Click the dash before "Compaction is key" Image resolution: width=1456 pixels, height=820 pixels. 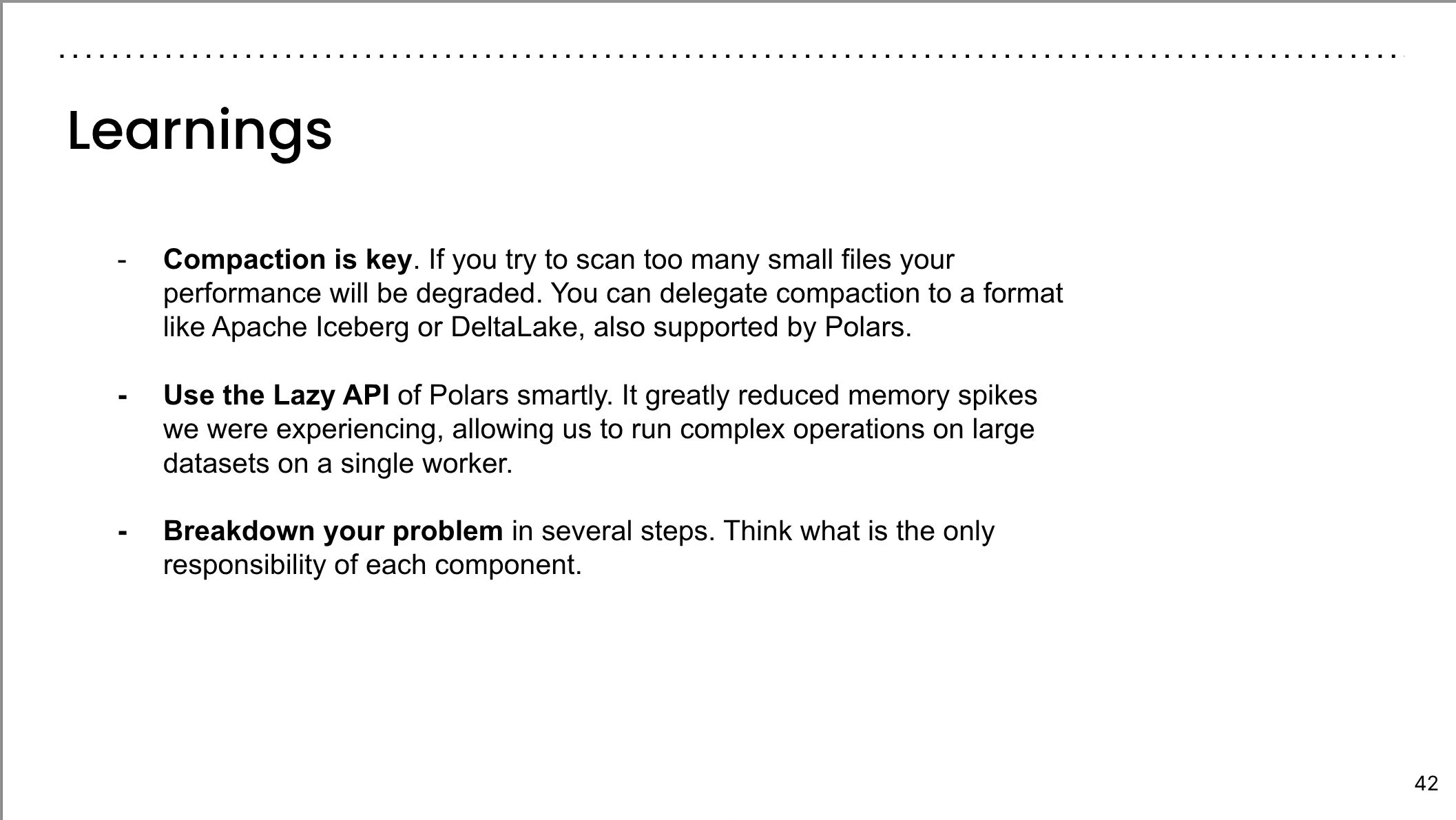[x=122, y=260]
